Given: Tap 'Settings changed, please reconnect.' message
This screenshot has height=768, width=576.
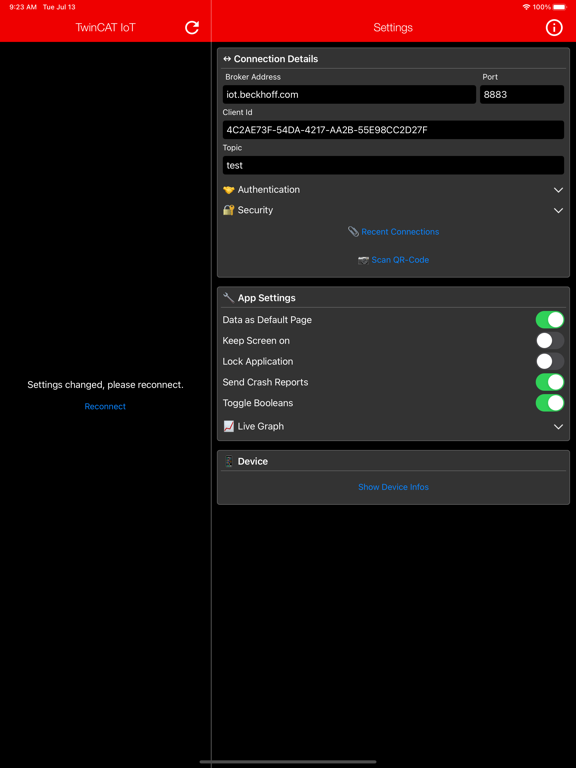Looking at the screenshot, I should pos(105,385).
